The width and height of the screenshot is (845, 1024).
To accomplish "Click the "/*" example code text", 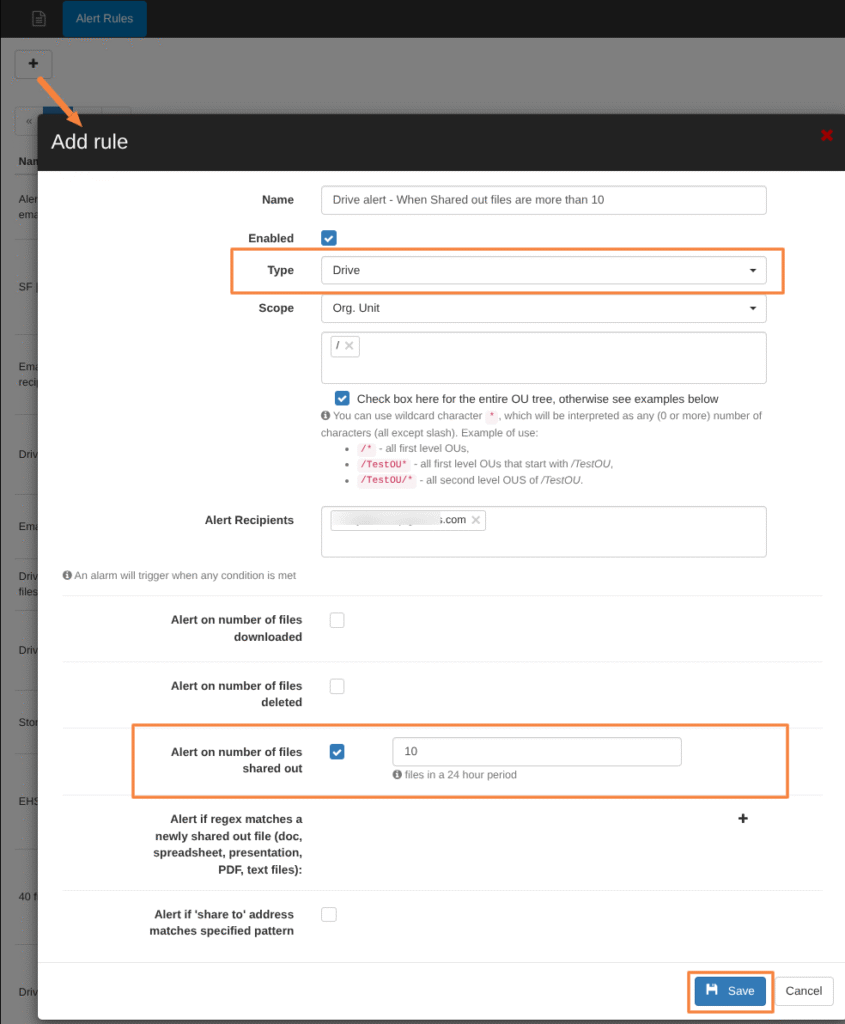I will (366, 449).
